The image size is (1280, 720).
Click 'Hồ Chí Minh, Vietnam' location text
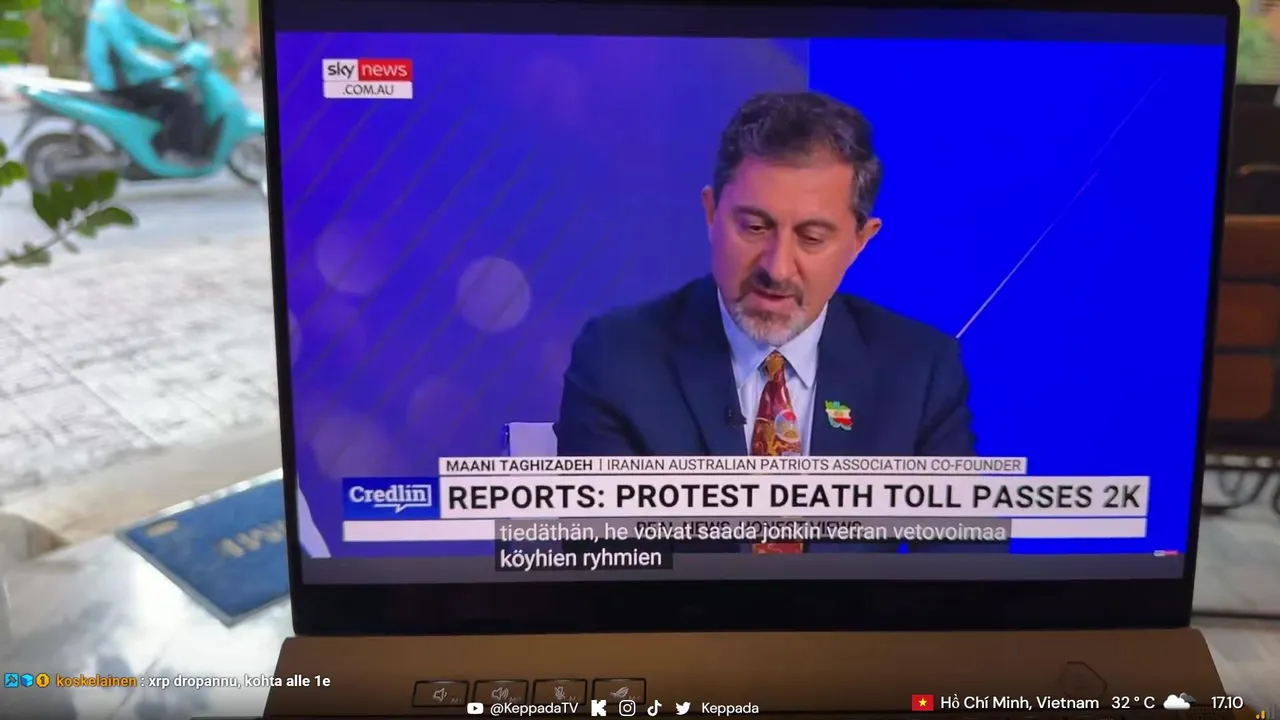[1019, 703]
